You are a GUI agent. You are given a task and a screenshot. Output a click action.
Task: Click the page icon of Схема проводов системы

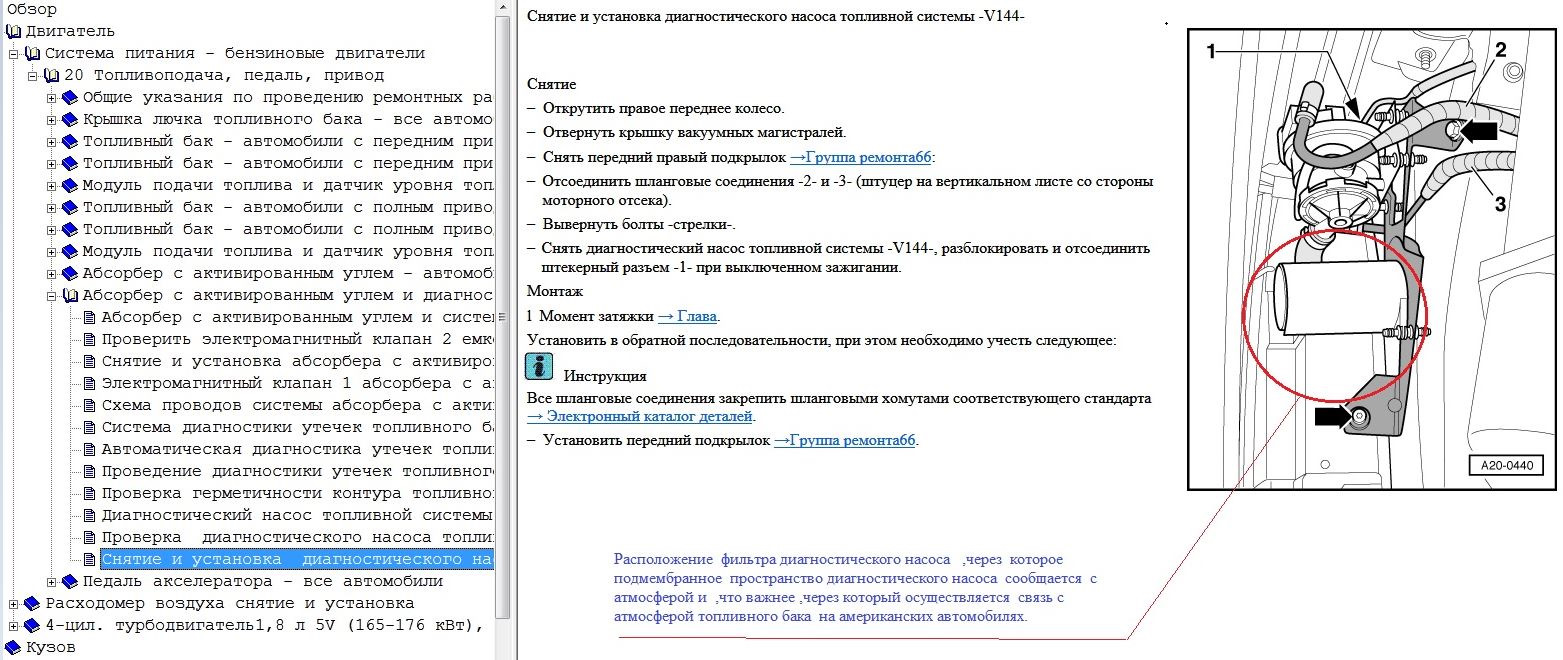90,406
